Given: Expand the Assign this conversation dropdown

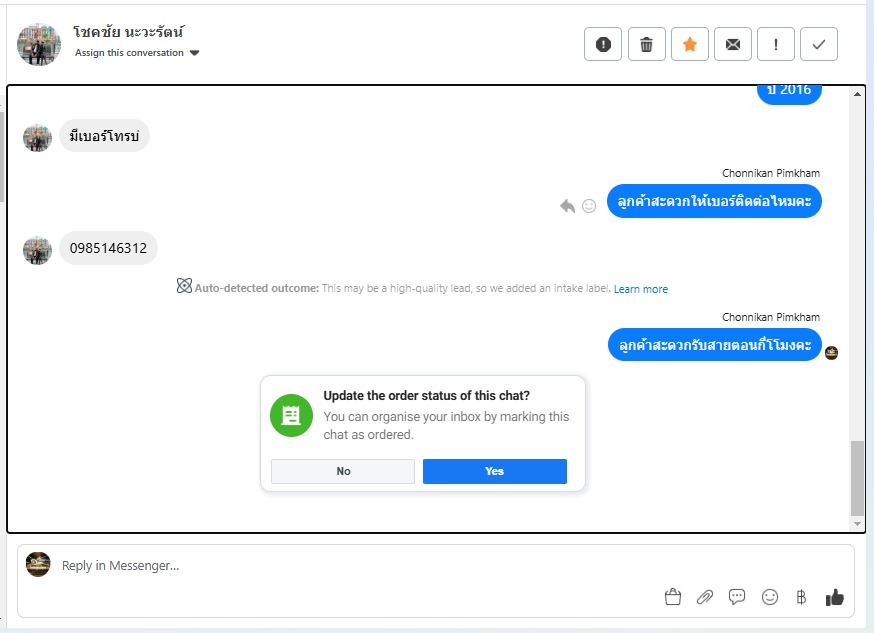Looking at the screenshot, I should (137, 53).
